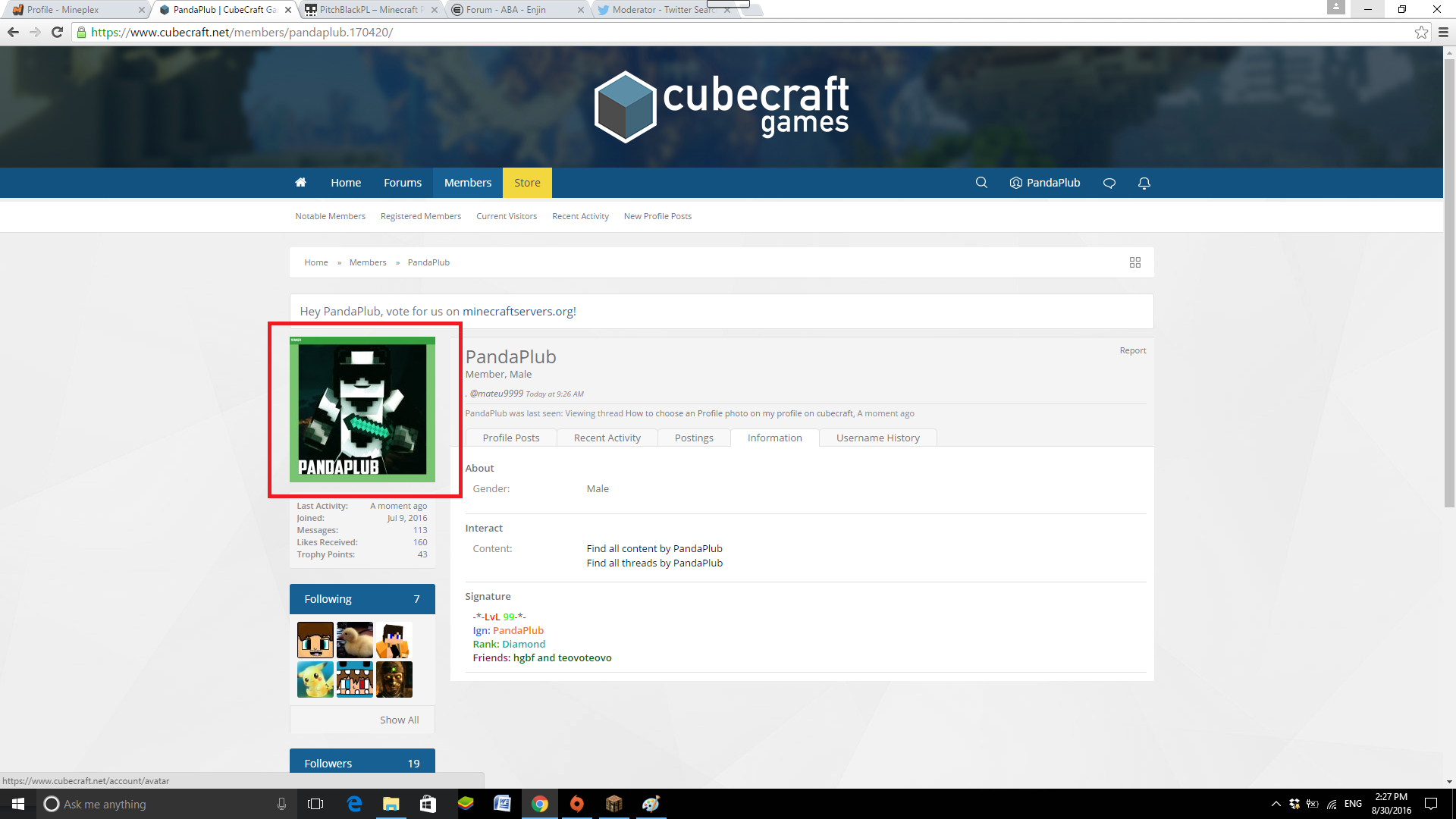1456x819 pixels.
Task: Open Forums in the navigation bar
Action: click(403, 183)
